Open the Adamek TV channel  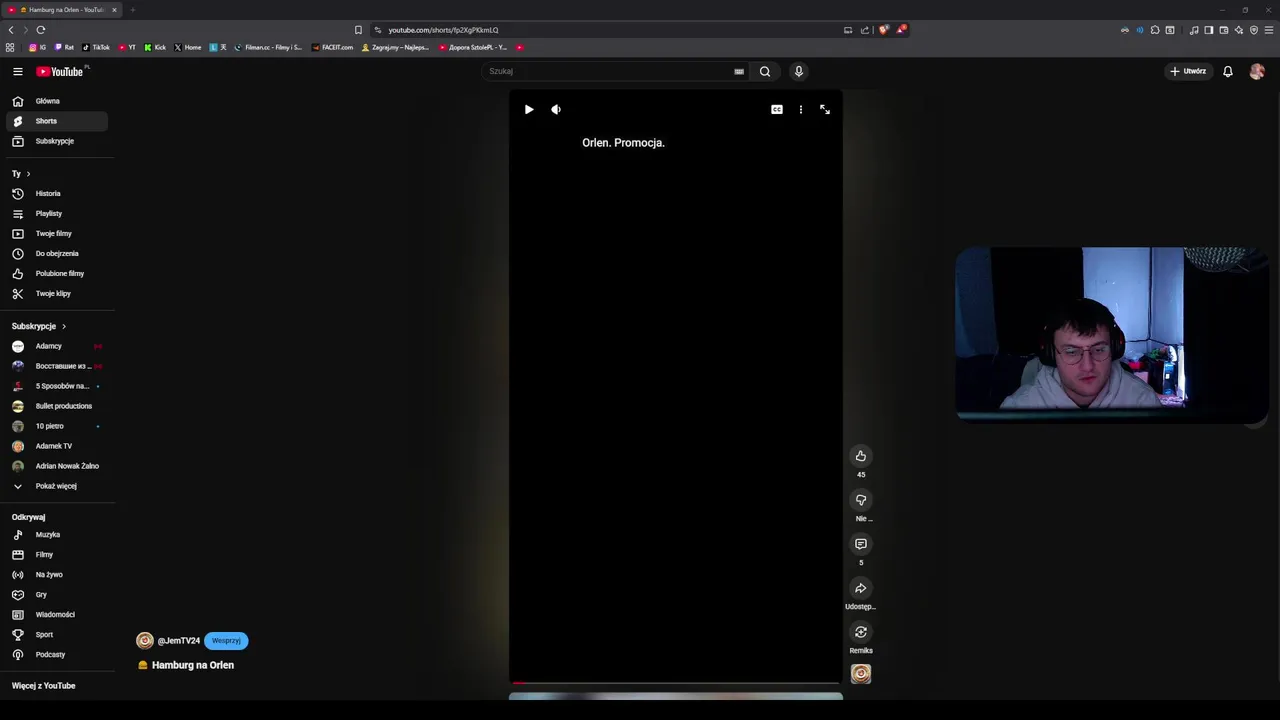coord(56,446)
